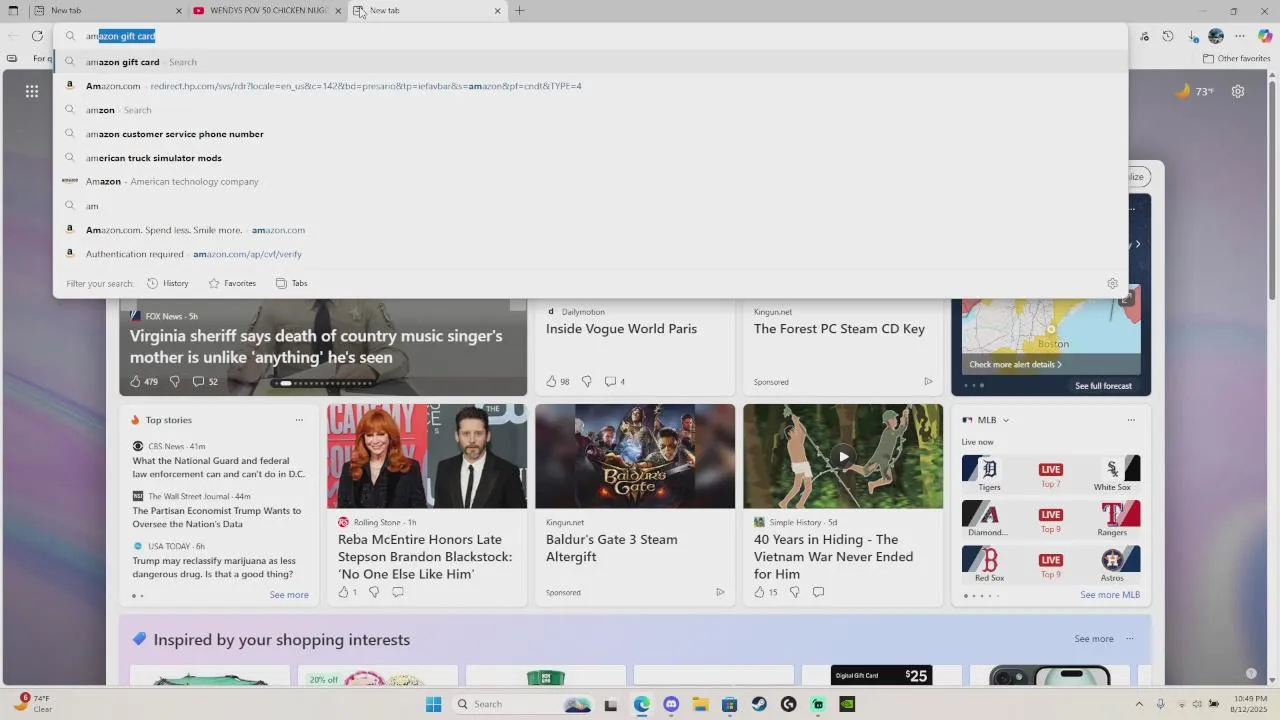1280x720 pixels.
Task: Open Reba McEntire article photo
Action: [427, 456]
